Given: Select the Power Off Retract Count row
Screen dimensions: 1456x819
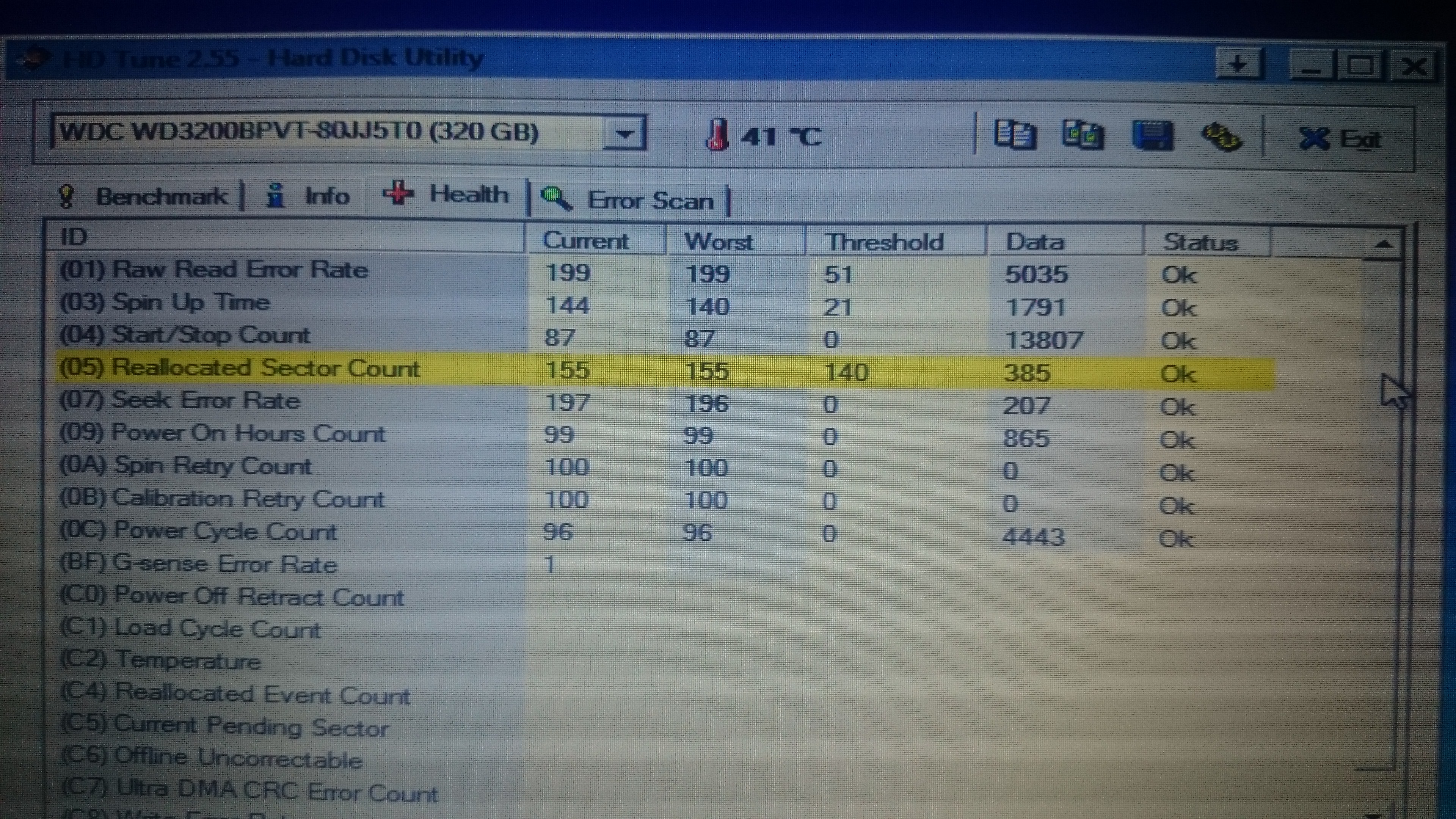Looking at the screenshot, I should (x=666, y=597).
